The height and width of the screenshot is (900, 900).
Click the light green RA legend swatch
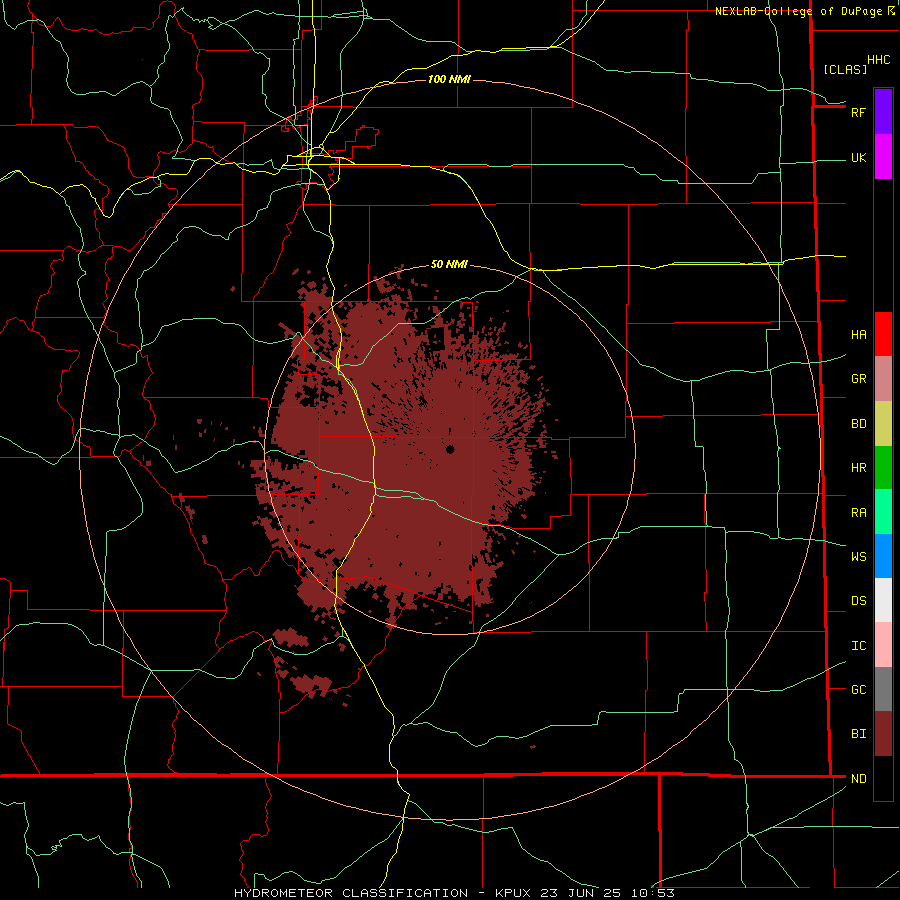click(x=883, y=512)
